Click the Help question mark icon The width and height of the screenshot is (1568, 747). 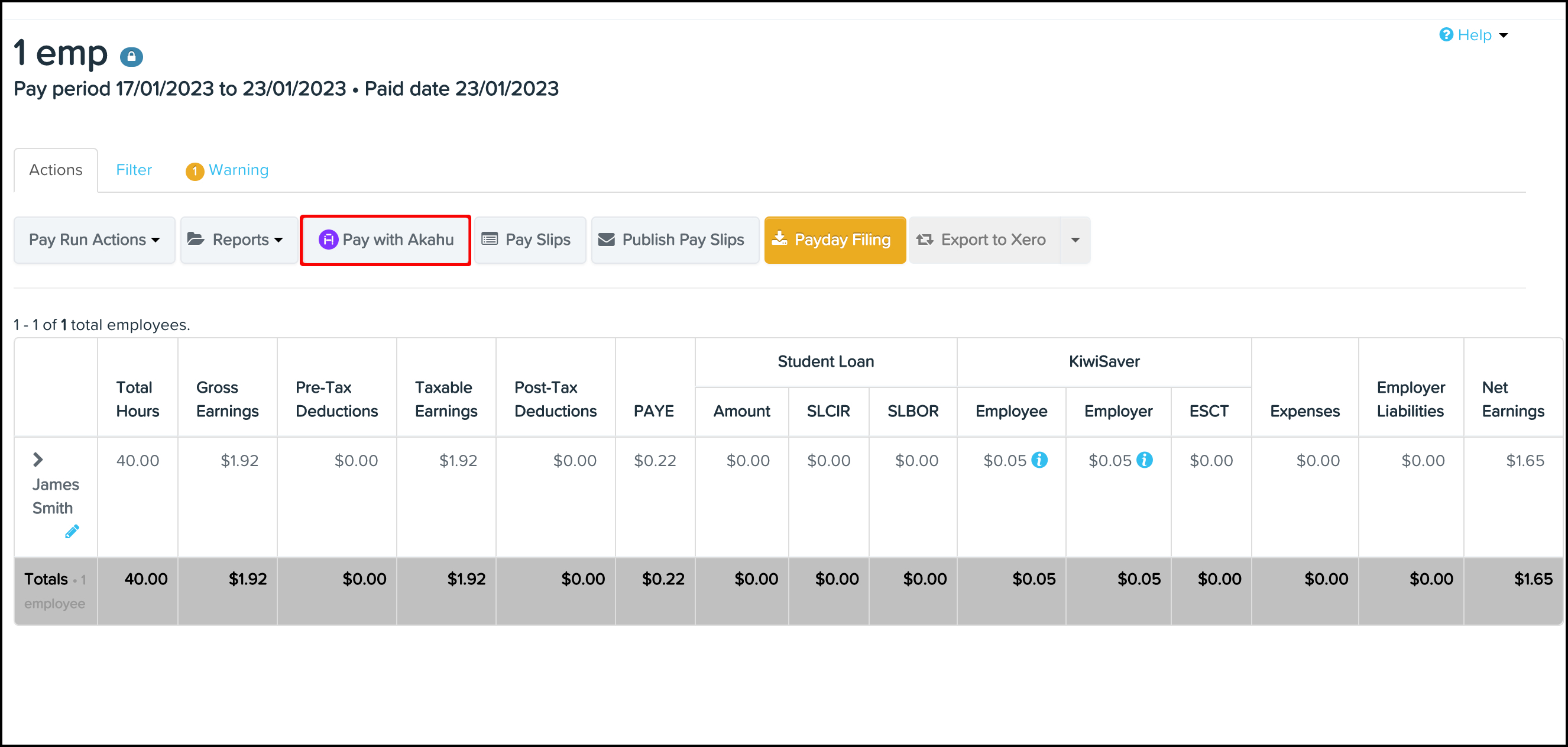coord(1446,35)
